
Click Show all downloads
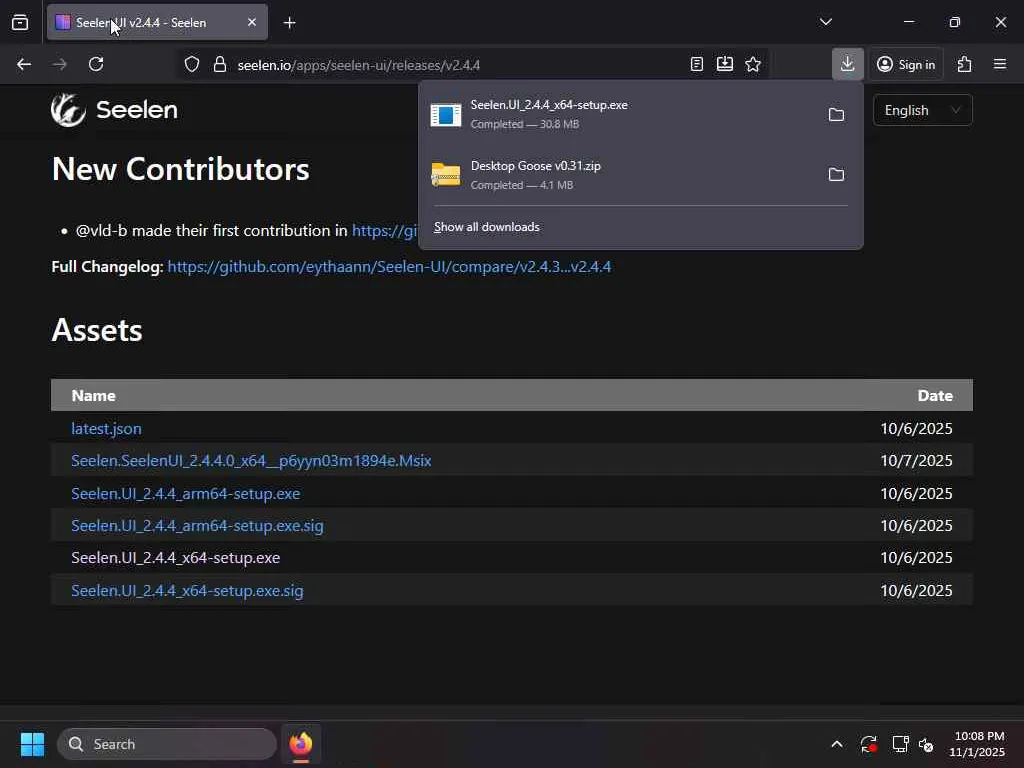(487, 227)
